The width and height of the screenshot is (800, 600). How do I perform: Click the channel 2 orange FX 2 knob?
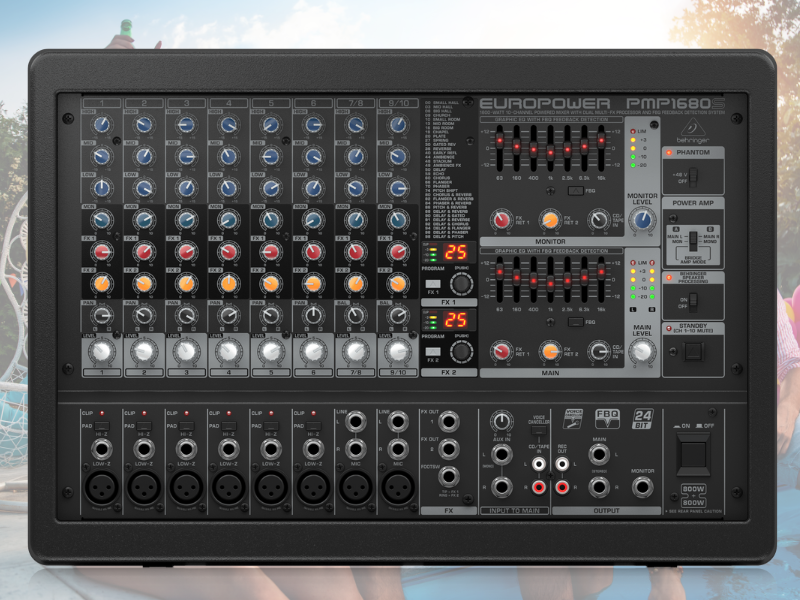pos(144,283)
